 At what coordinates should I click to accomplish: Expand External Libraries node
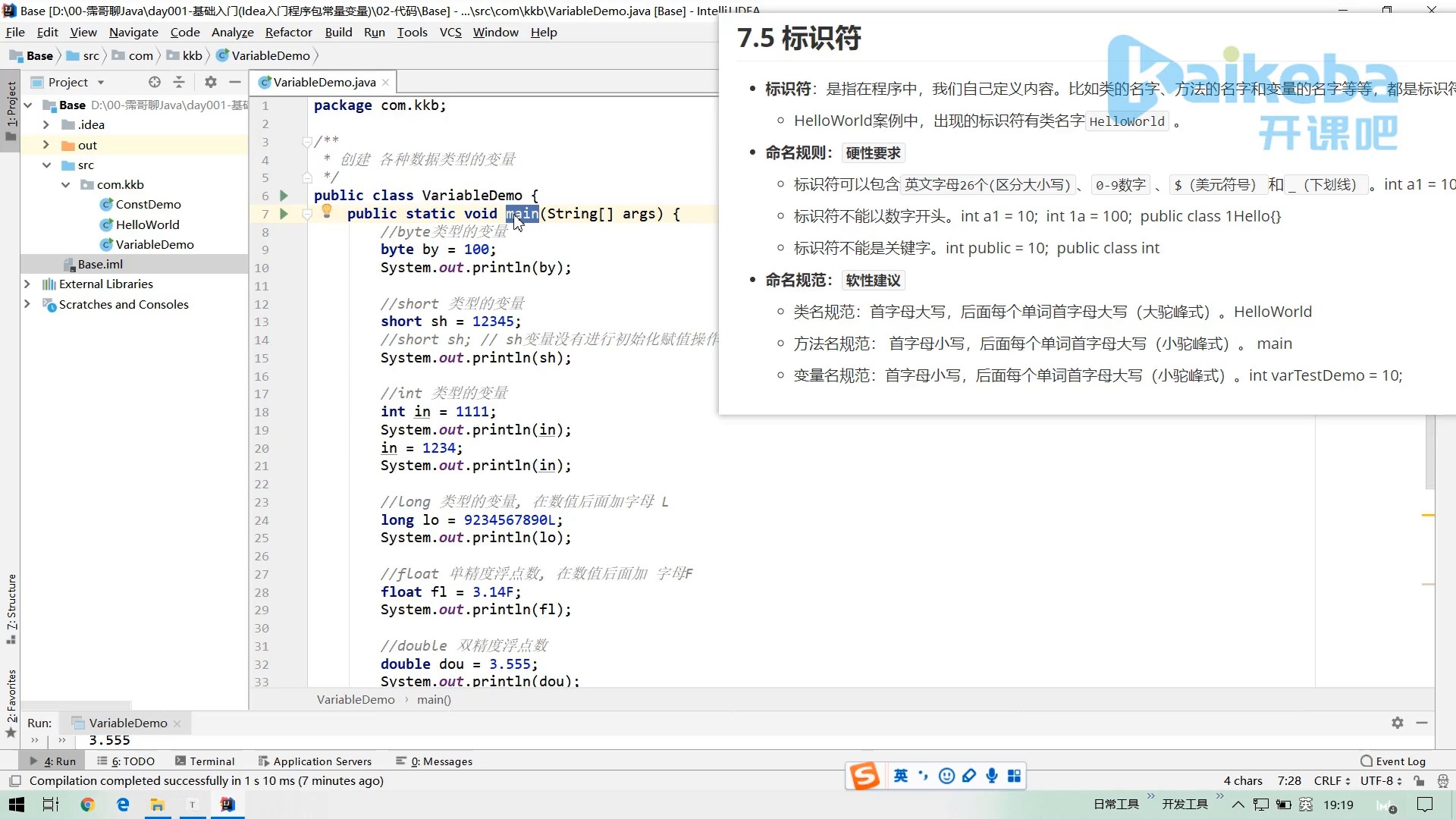pyautogui.click(x=27, y=284)
